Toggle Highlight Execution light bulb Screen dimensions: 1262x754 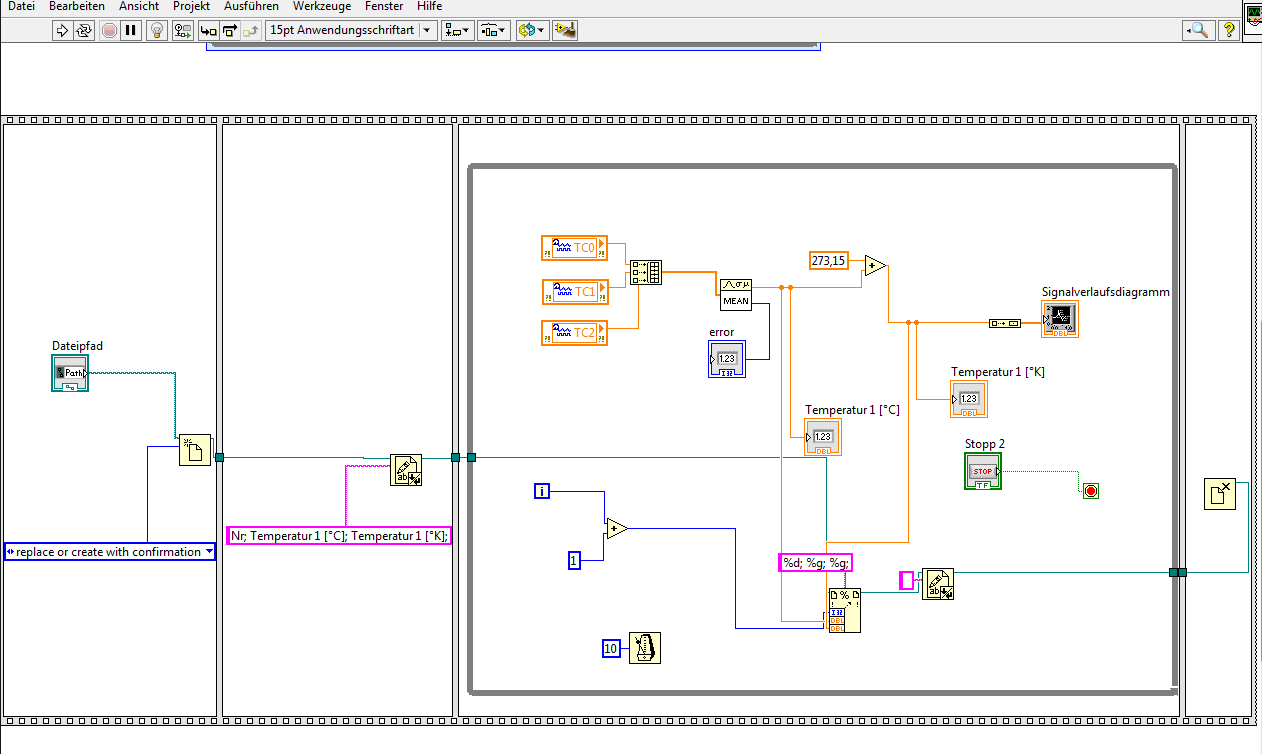tap(157, 30)
